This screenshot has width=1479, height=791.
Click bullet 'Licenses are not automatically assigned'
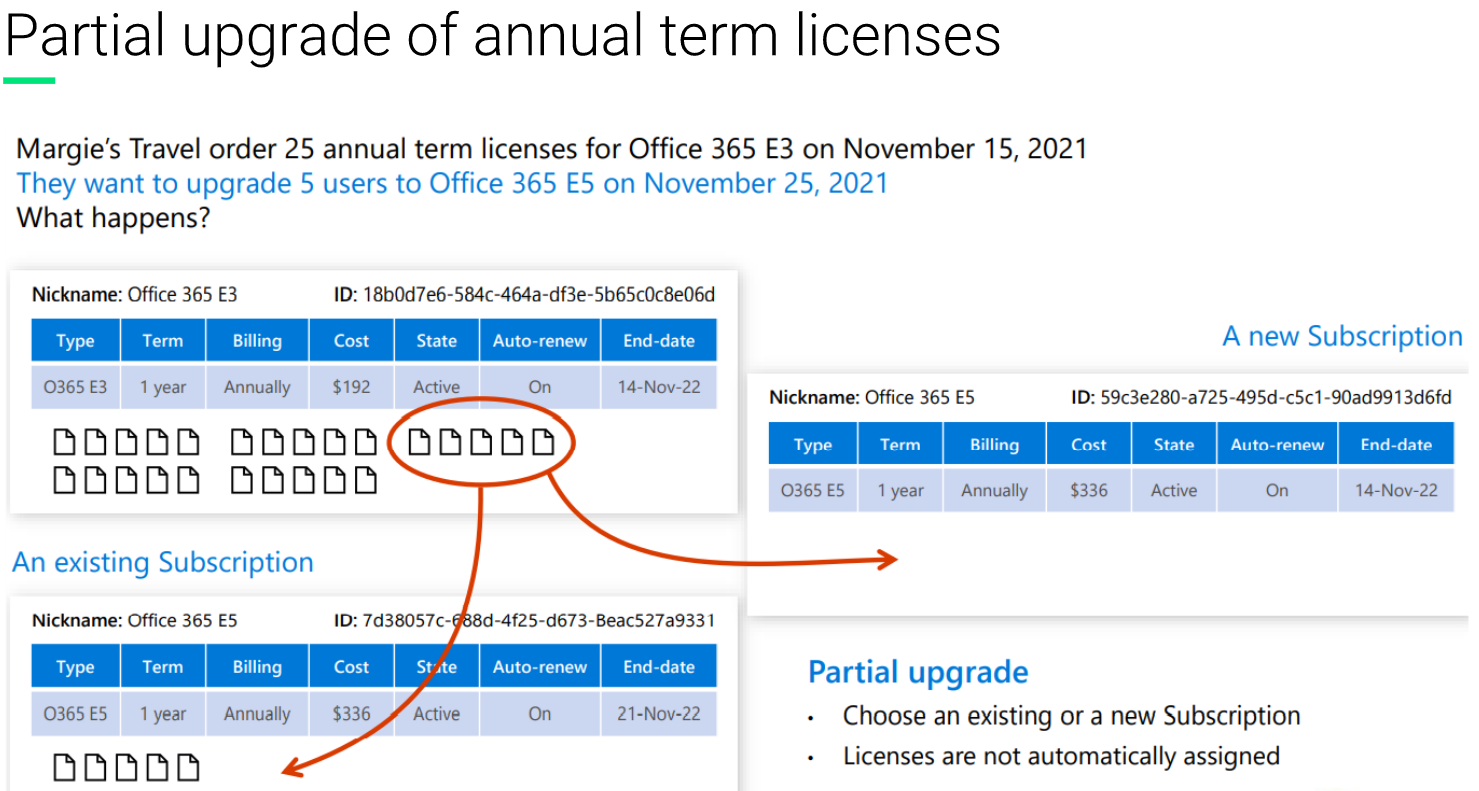point(1061,756)
